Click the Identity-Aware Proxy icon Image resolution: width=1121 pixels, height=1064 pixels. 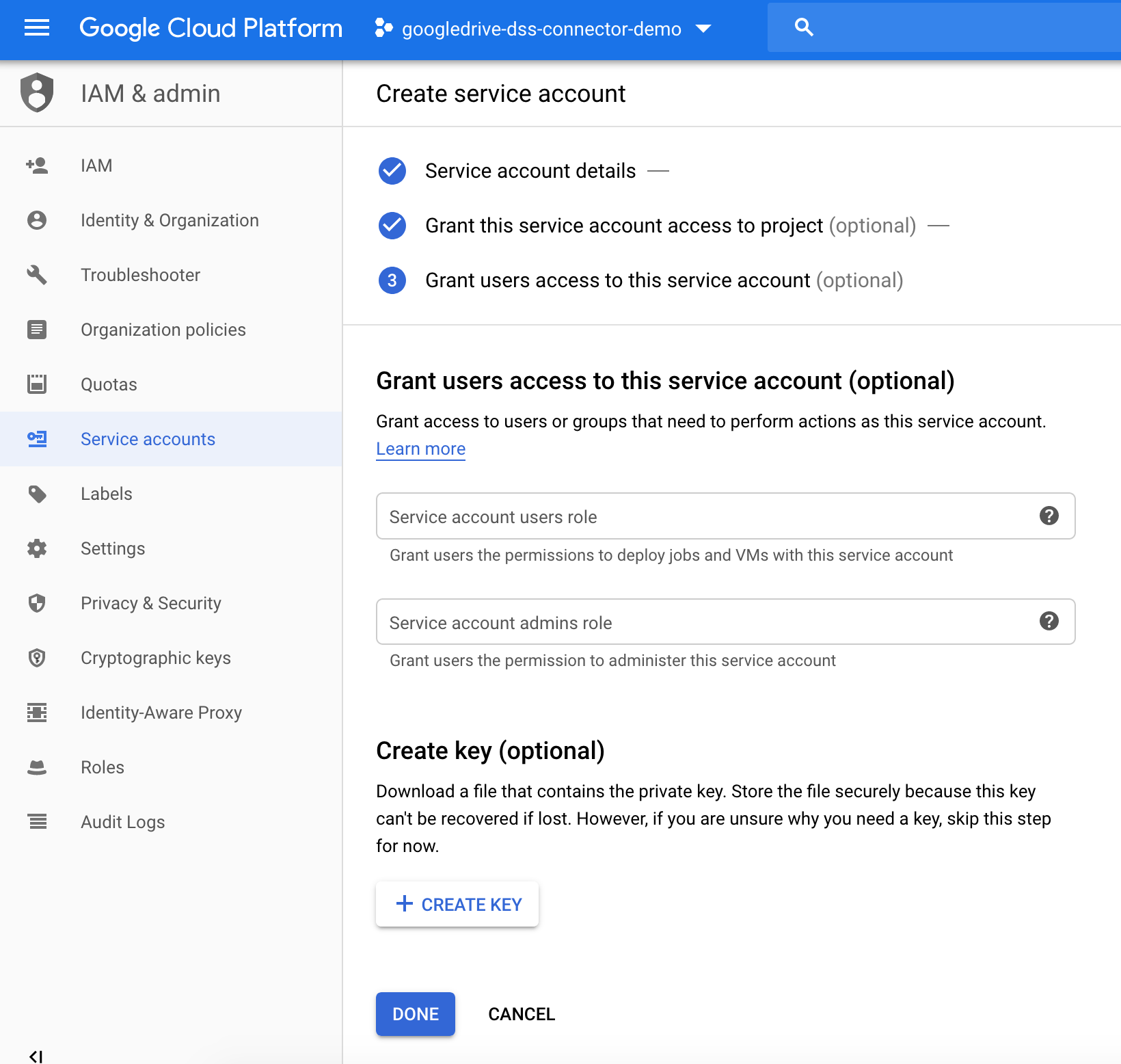pyautogui.click(x=37, y=713)
